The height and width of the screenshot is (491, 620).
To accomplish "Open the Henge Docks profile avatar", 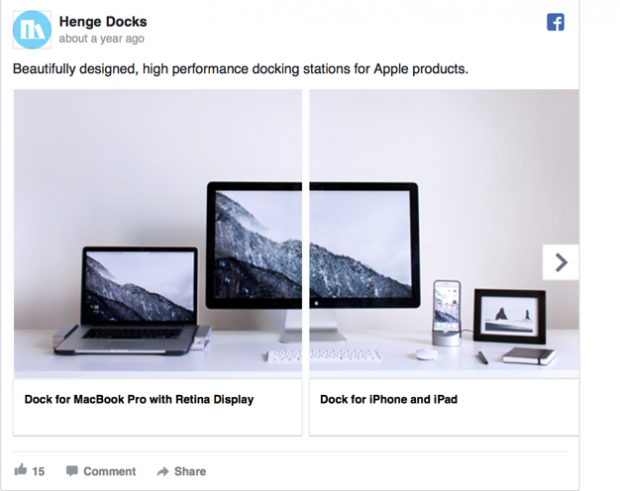I will [32, 30].
